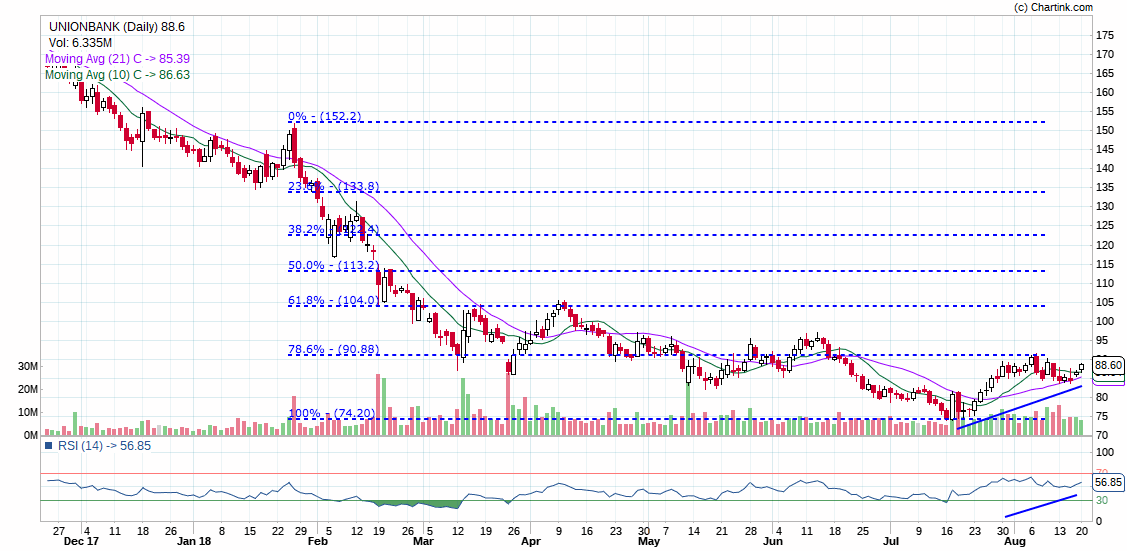
Task: Click the Aug month axis label
Action: coord(1015,540)
